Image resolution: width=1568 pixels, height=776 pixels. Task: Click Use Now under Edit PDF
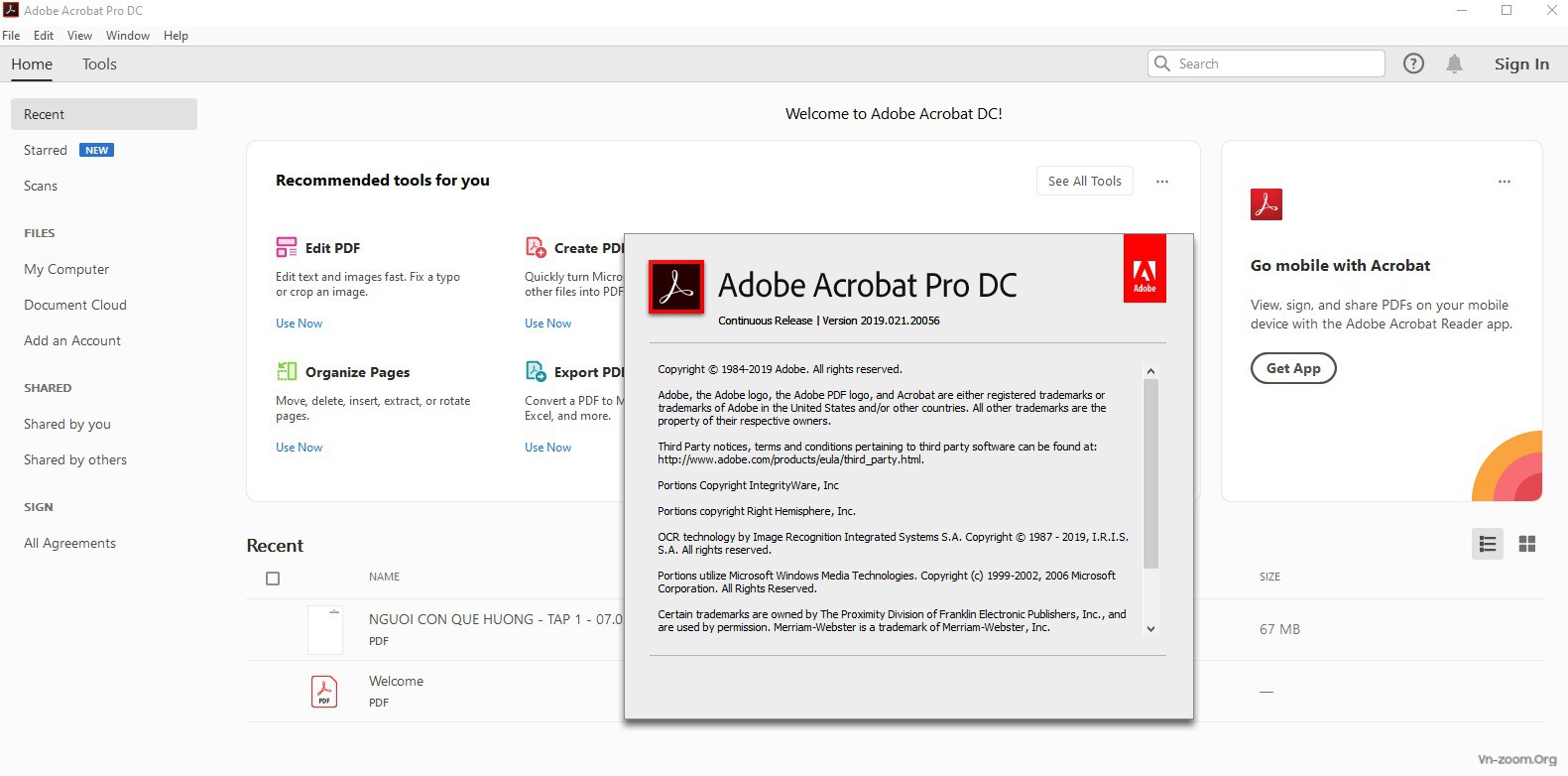[299, 323]
